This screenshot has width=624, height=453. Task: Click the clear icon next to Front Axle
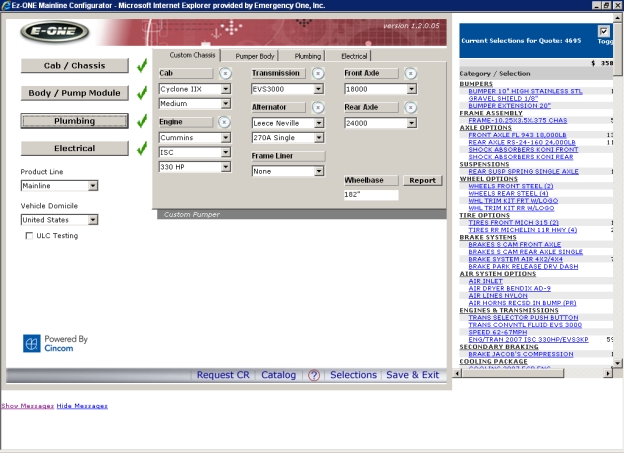pos(411,73)
